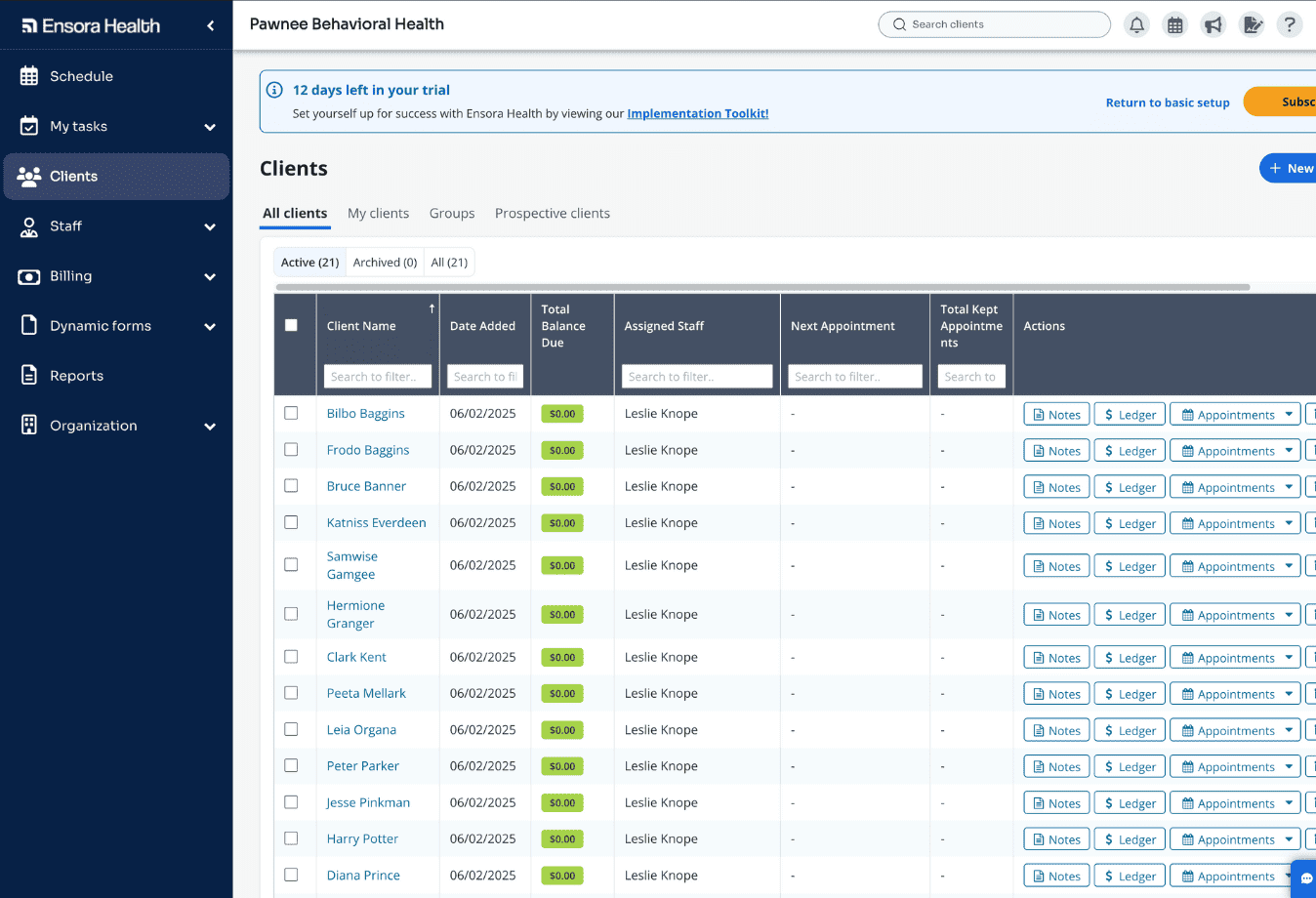
Task: Select the checkbox next to Harry Potter
Action: point(291,838)
